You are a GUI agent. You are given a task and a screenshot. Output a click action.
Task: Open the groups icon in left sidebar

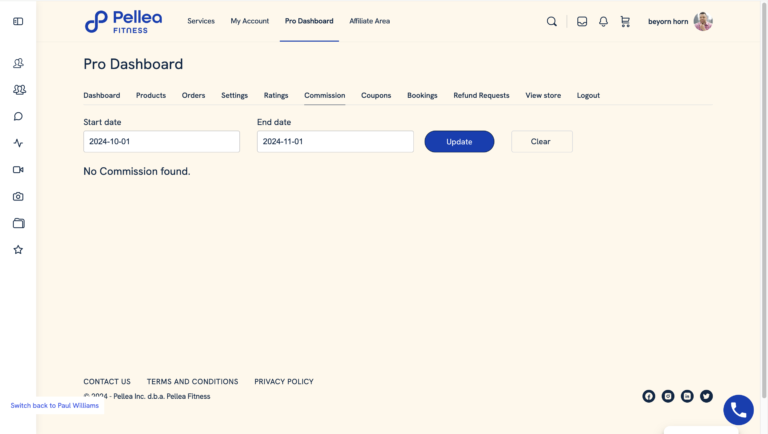[19, 90]
